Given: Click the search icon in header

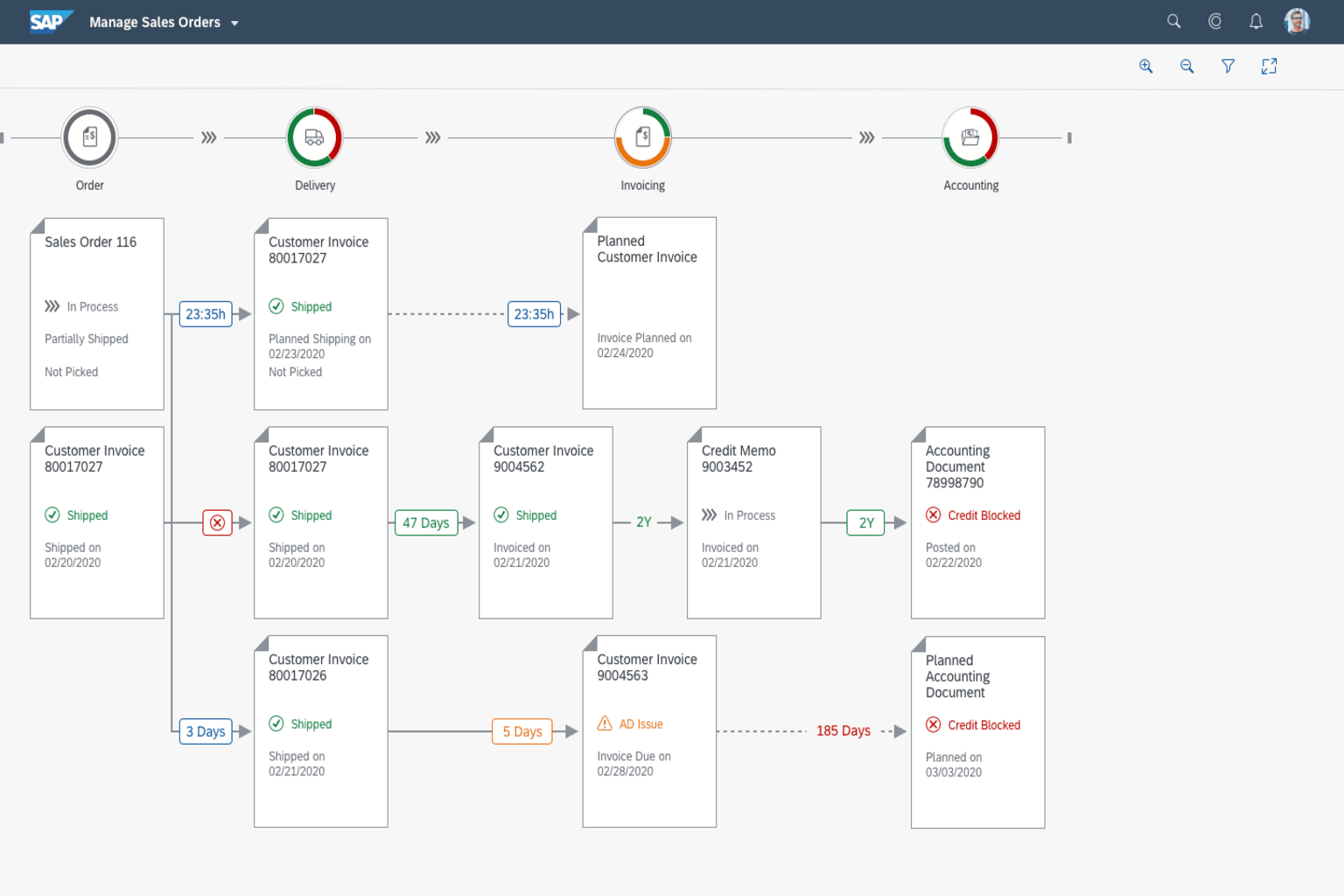Looking at the screenshot, I should pyautogui.click(x=1173, y=22).
